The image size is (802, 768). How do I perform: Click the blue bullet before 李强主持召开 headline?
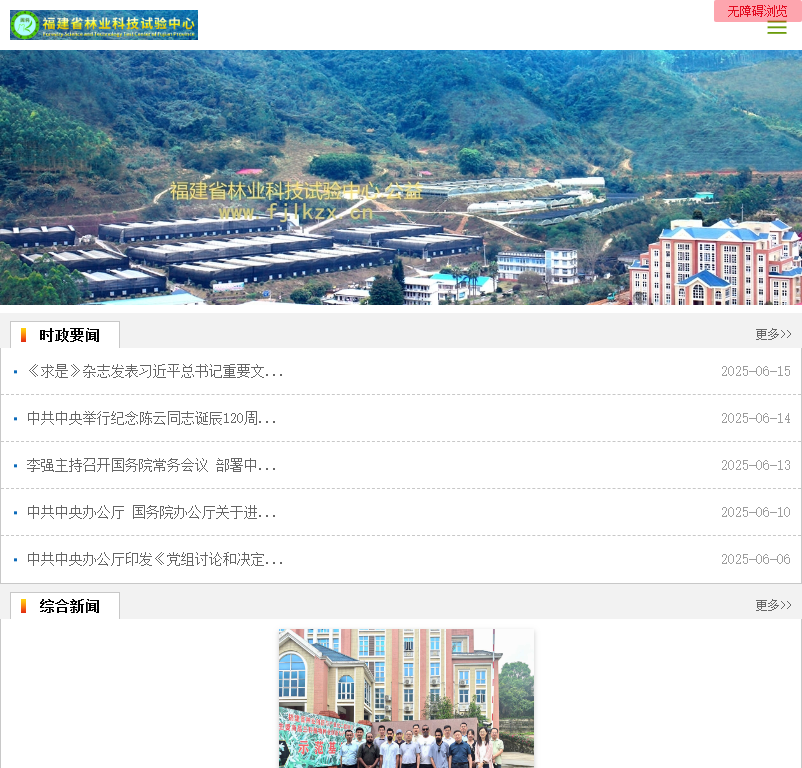pos(16,465)
